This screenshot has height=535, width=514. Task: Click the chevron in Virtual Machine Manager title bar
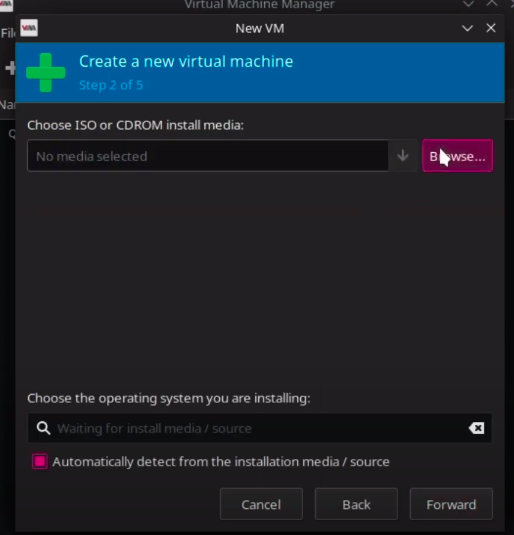coord(468,4)
